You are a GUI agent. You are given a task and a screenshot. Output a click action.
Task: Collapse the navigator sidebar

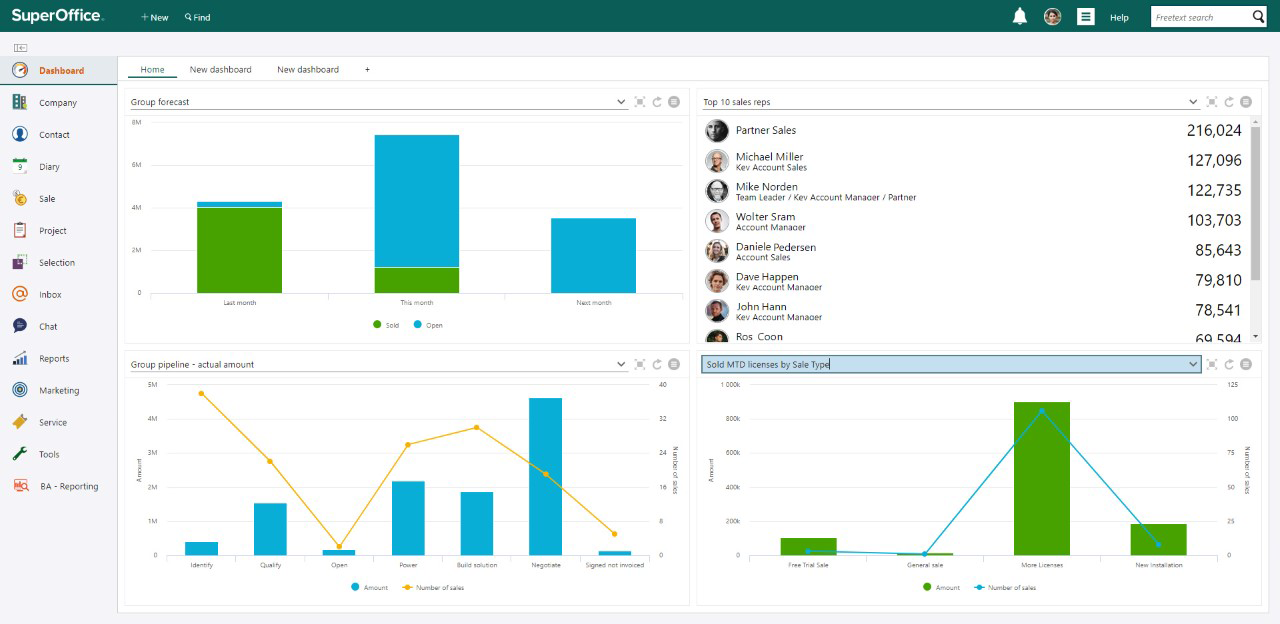pos(20,48)
